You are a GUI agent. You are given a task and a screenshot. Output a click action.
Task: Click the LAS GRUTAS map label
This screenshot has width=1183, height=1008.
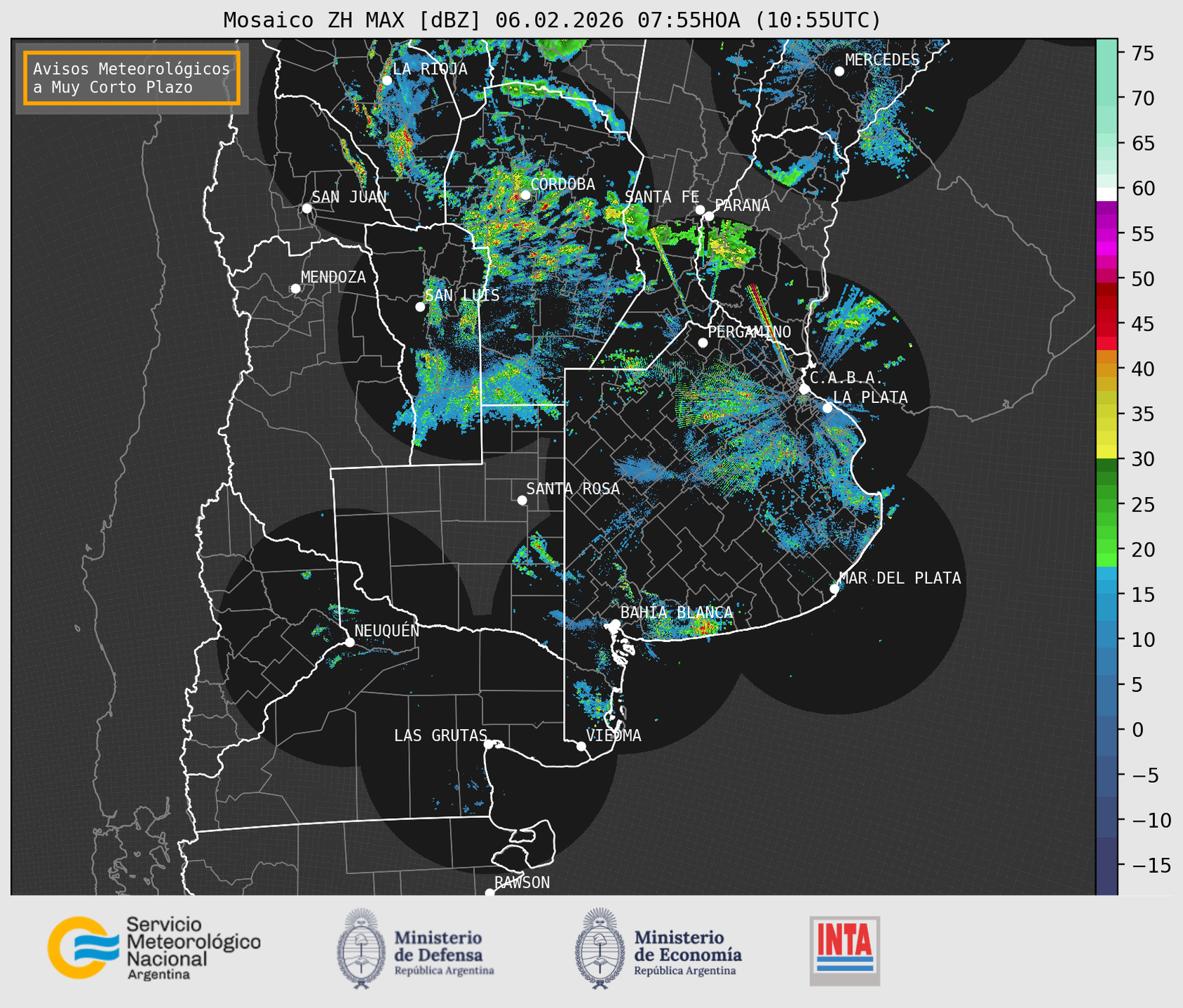440,735
